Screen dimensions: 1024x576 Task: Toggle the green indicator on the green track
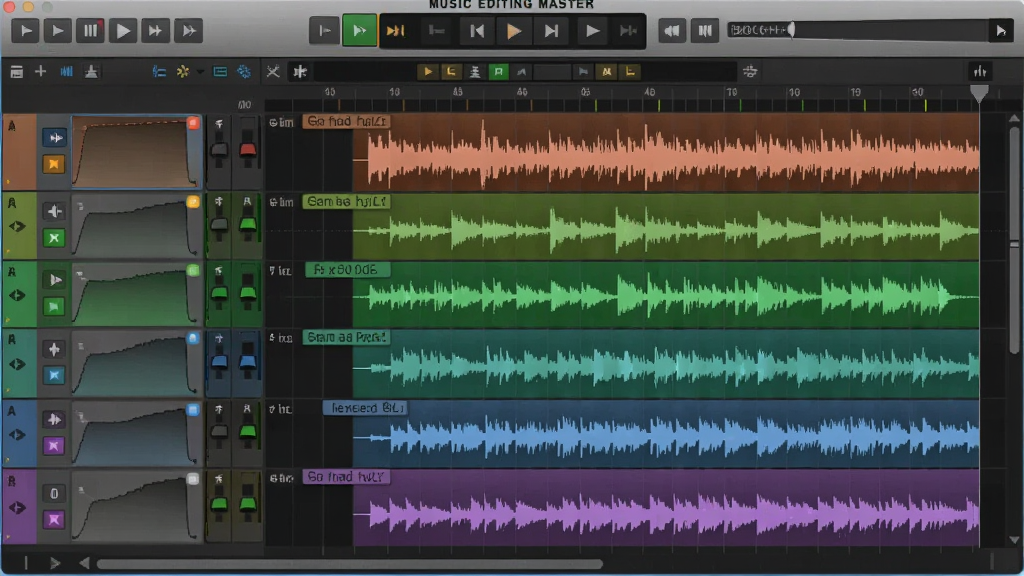point(193,270)
